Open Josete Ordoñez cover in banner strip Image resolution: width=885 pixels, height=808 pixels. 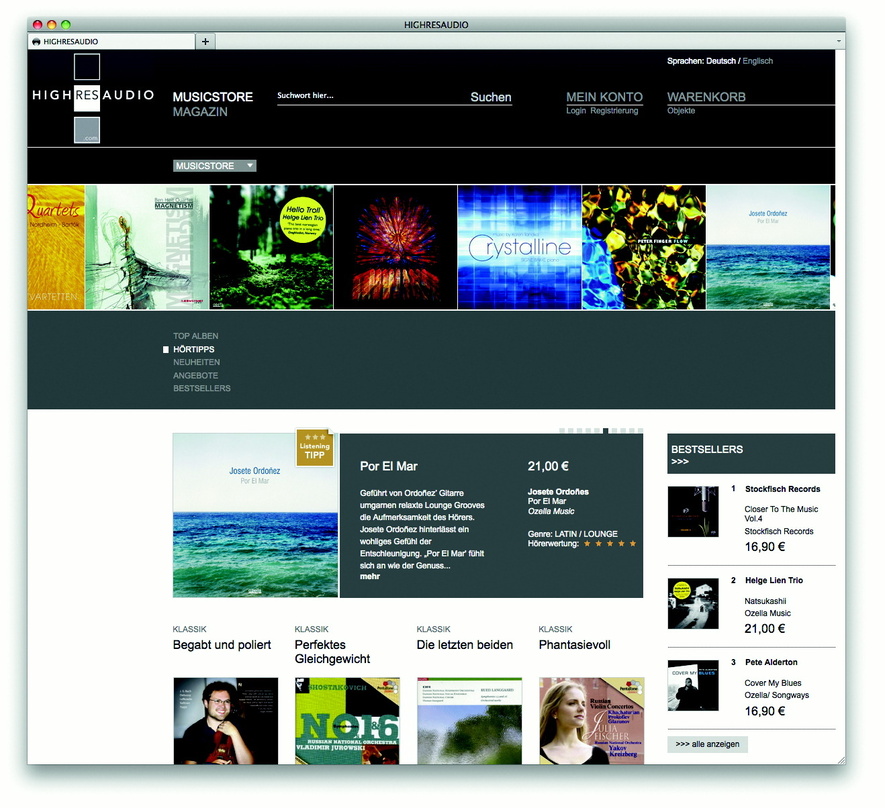pos(768,247)
